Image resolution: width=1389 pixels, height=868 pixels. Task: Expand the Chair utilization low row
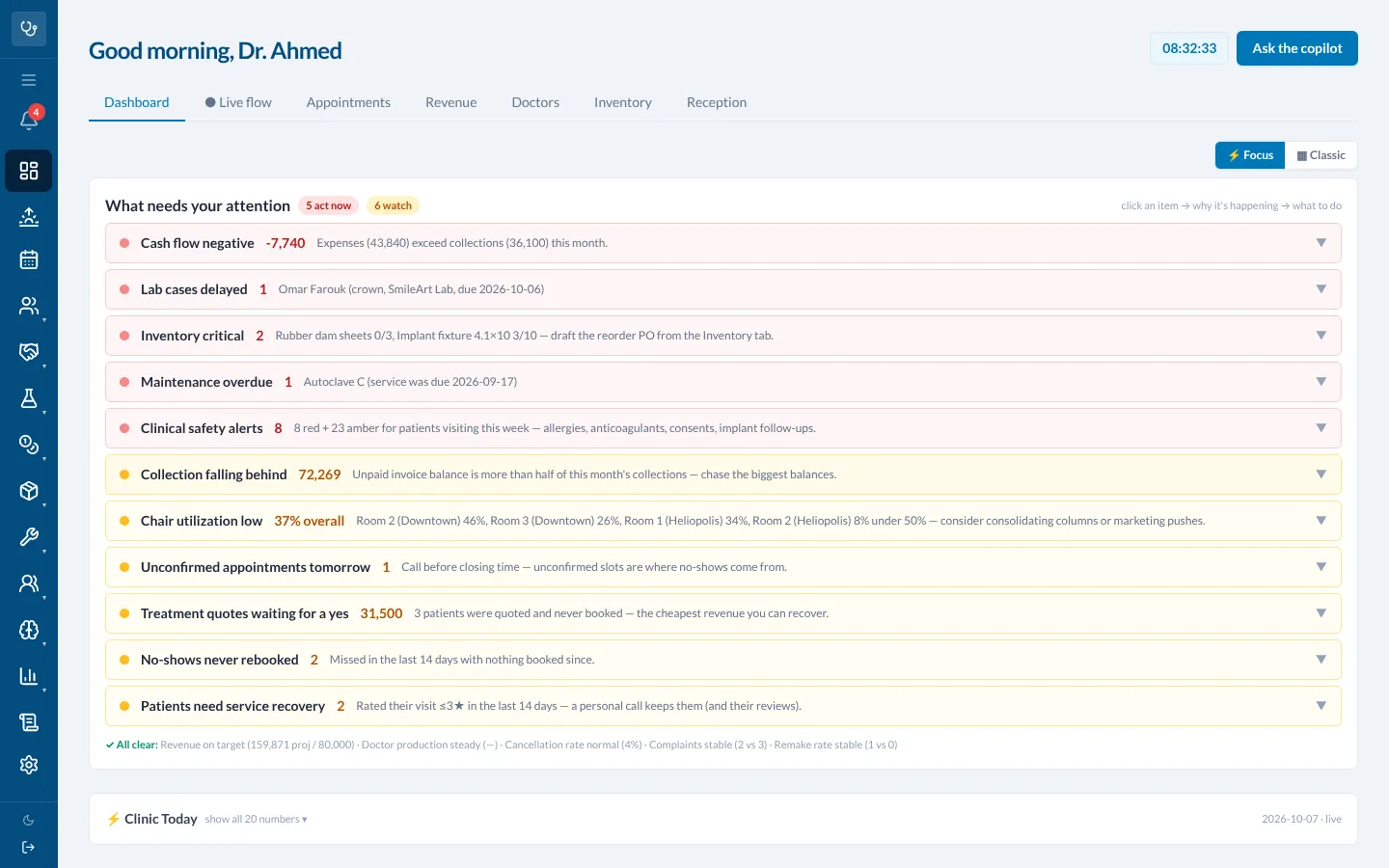pos(723,521)
